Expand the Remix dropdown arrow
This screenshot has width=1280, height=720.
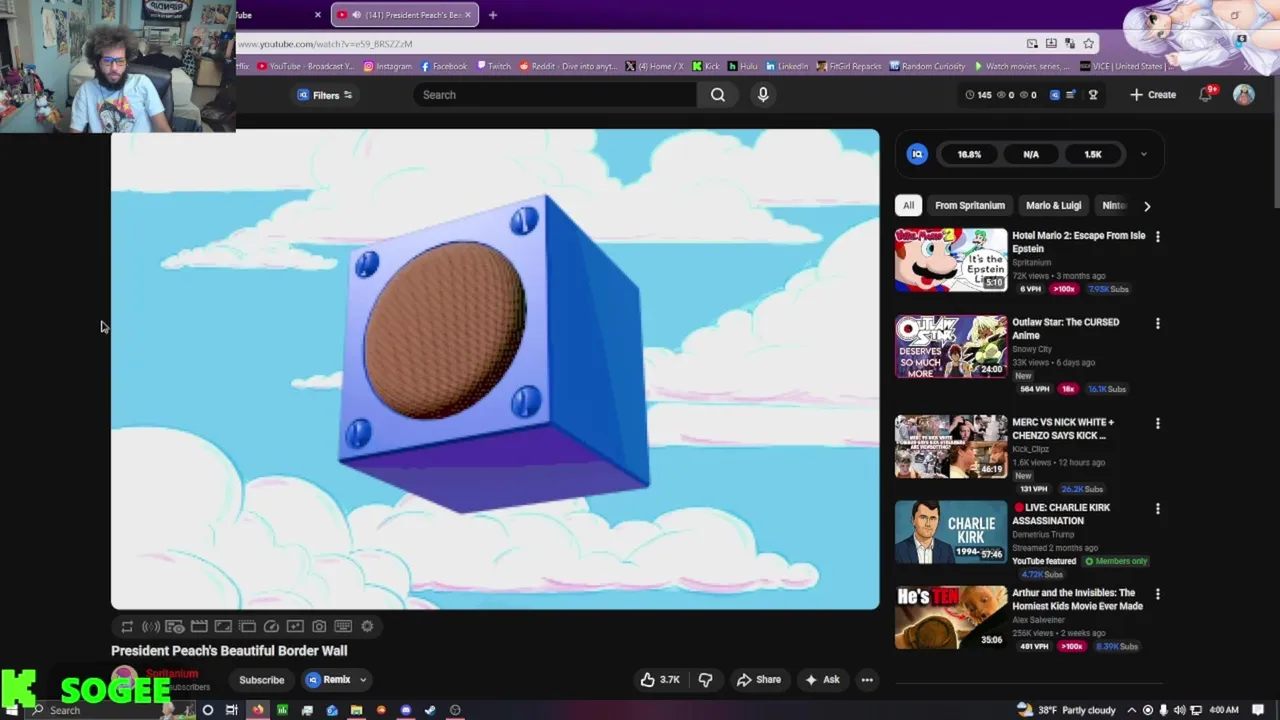click(x=363, y=680)
